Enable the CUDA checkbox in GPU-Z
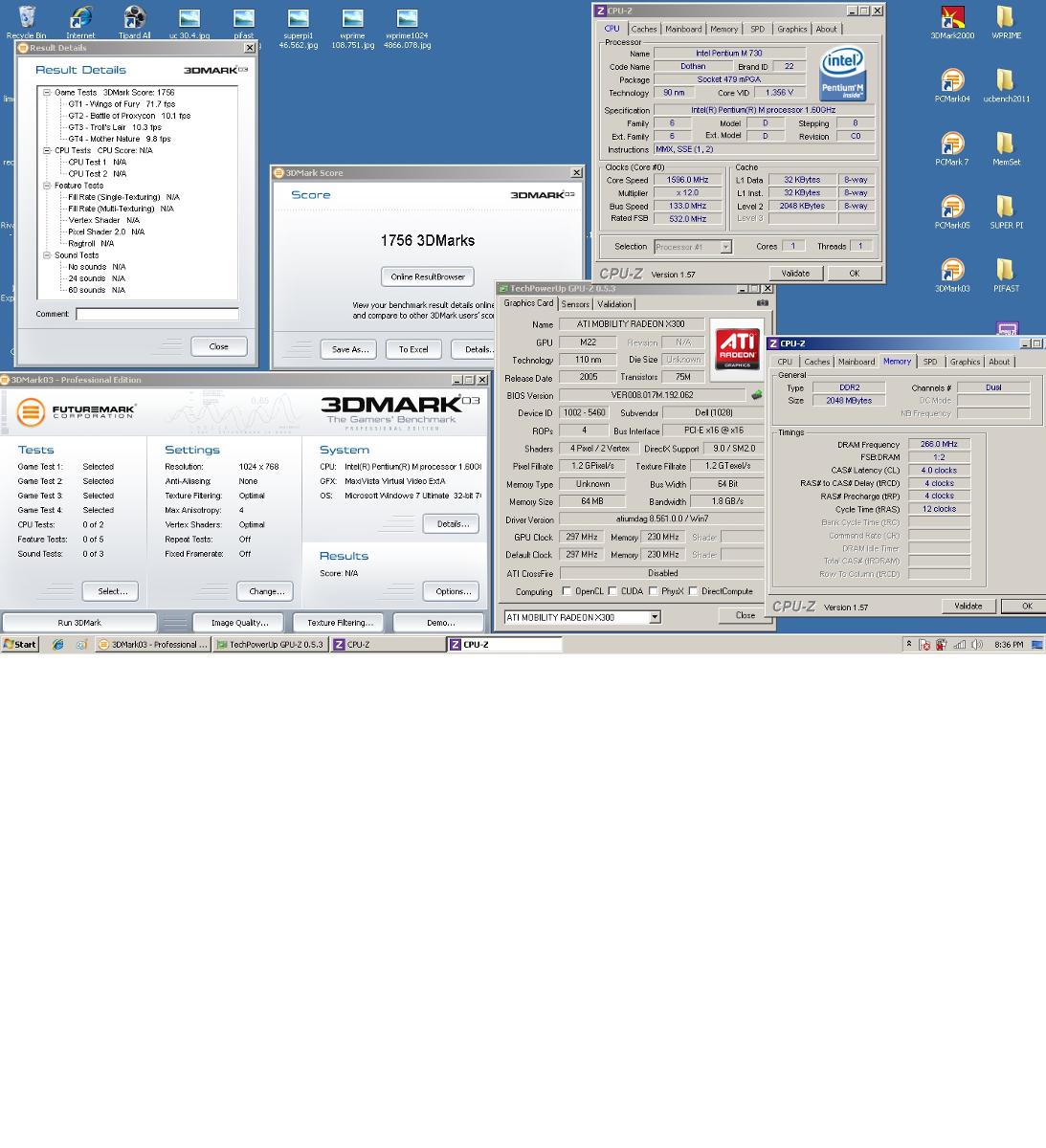The height and width of the screenshot is (1148, 1046). (x=612, y=591)
